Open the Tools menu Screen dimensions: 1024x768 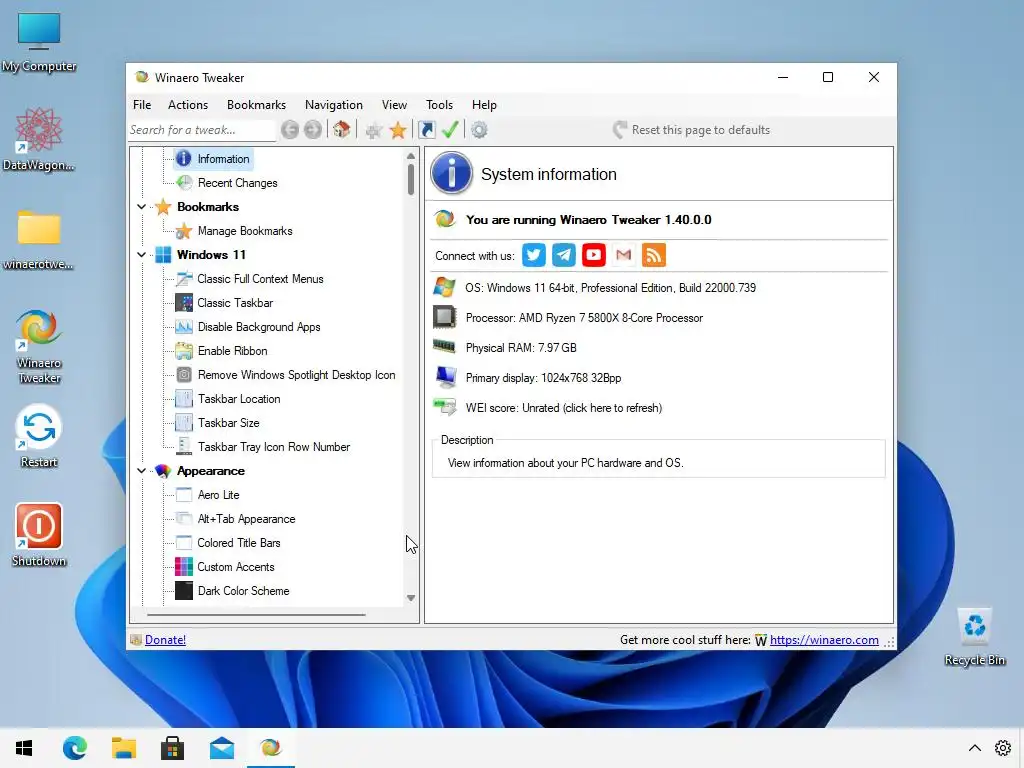[440, 104]
